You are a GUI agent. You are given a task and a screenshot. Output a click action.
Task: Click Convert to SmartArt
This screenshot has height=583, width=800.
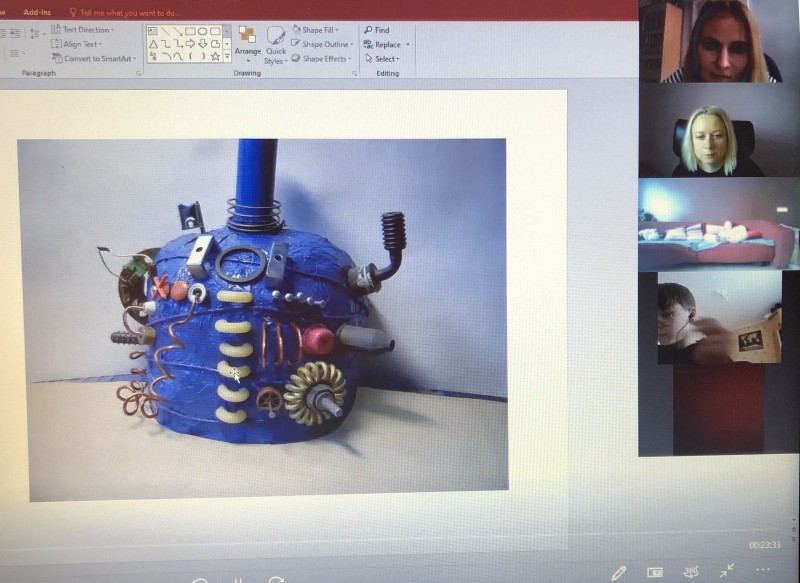click(x=95, y=59)
